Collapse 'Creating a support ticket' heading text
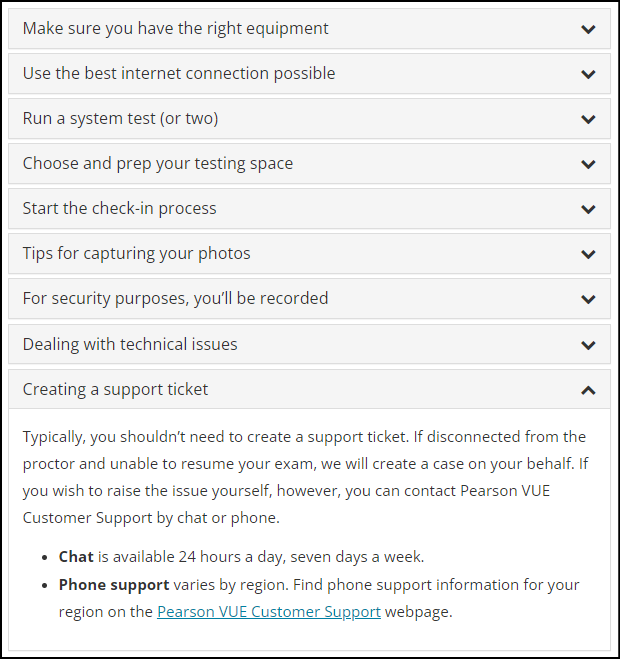Screen dimensions: 620x659 tap(115, 390)
